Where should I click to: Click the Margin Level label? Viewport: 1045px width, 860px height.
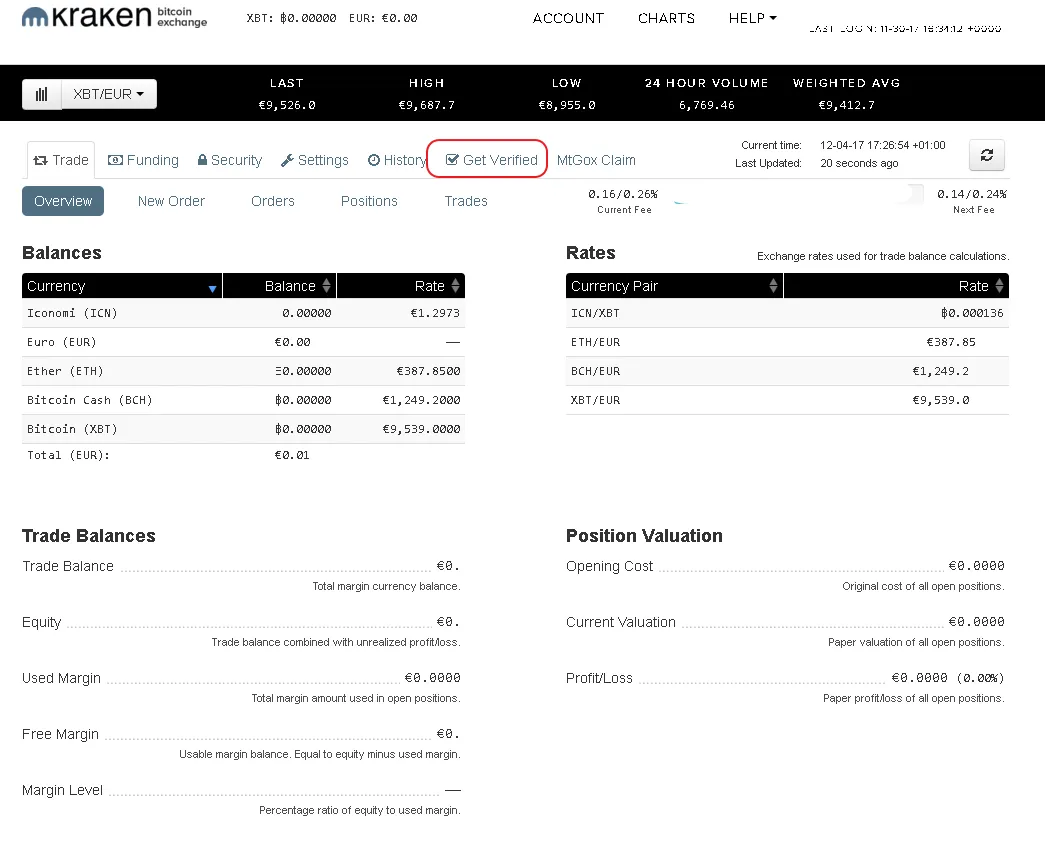coord(62,790)
